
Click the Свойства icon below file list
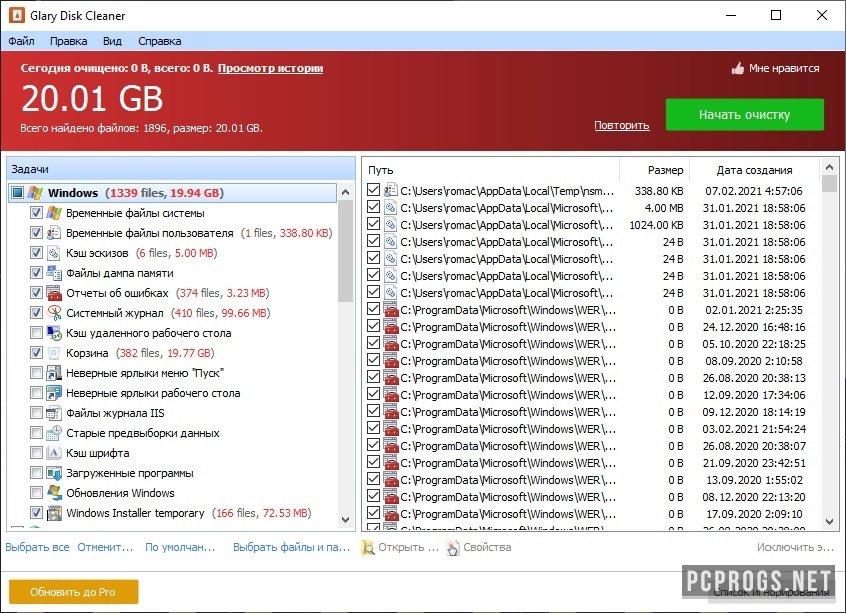click(453, 547)
